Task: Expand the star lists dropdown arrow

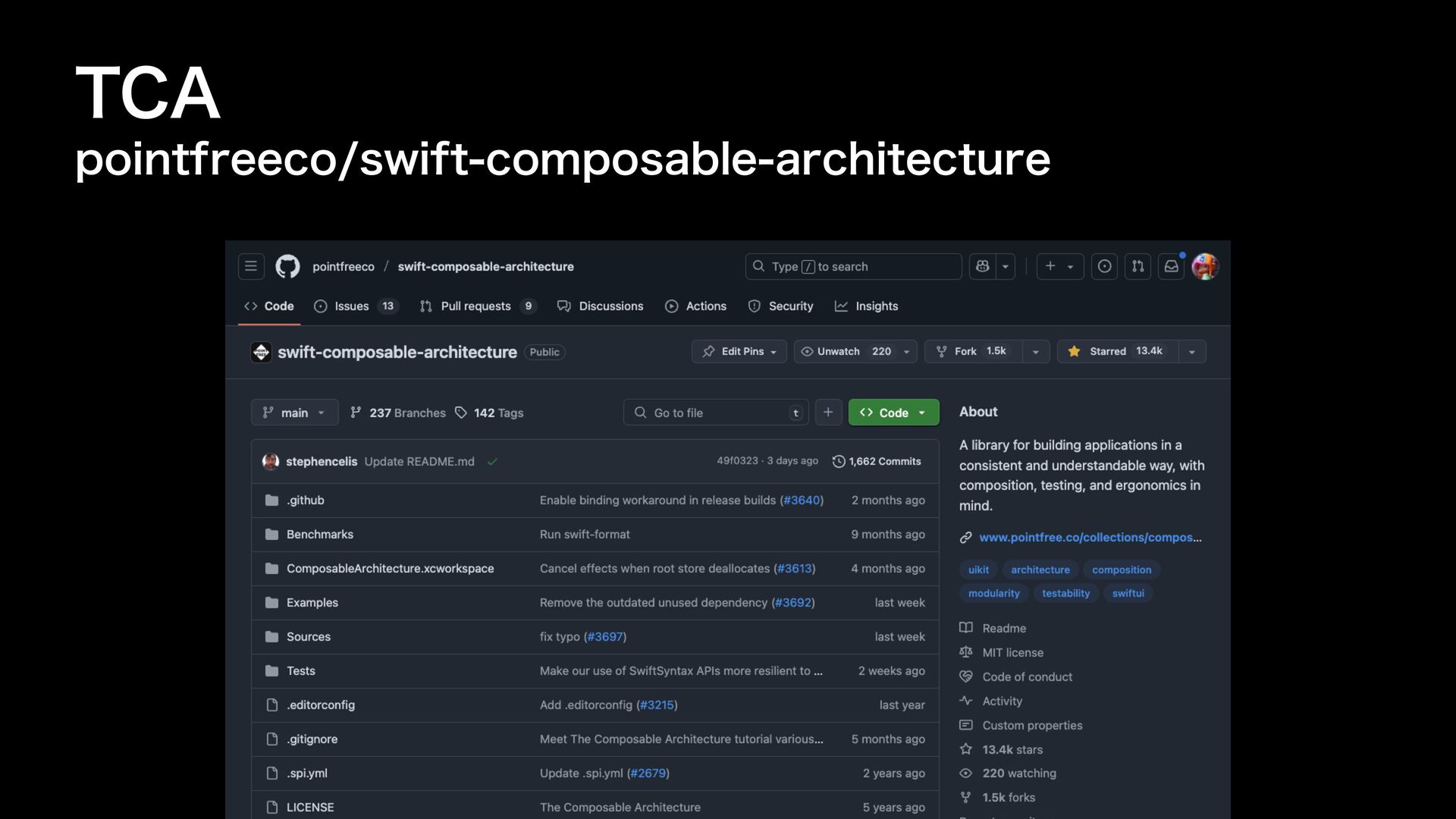Action: tap(1191, 352)
